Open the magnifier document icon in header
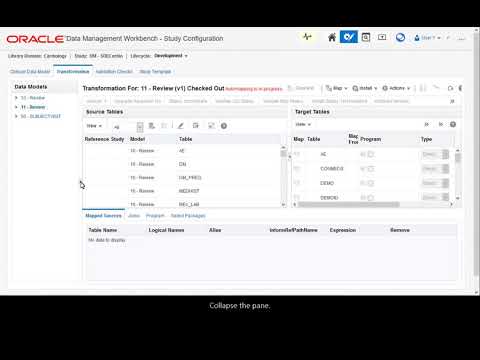Screen dimensions: 480x360 [x=366, y=37]
